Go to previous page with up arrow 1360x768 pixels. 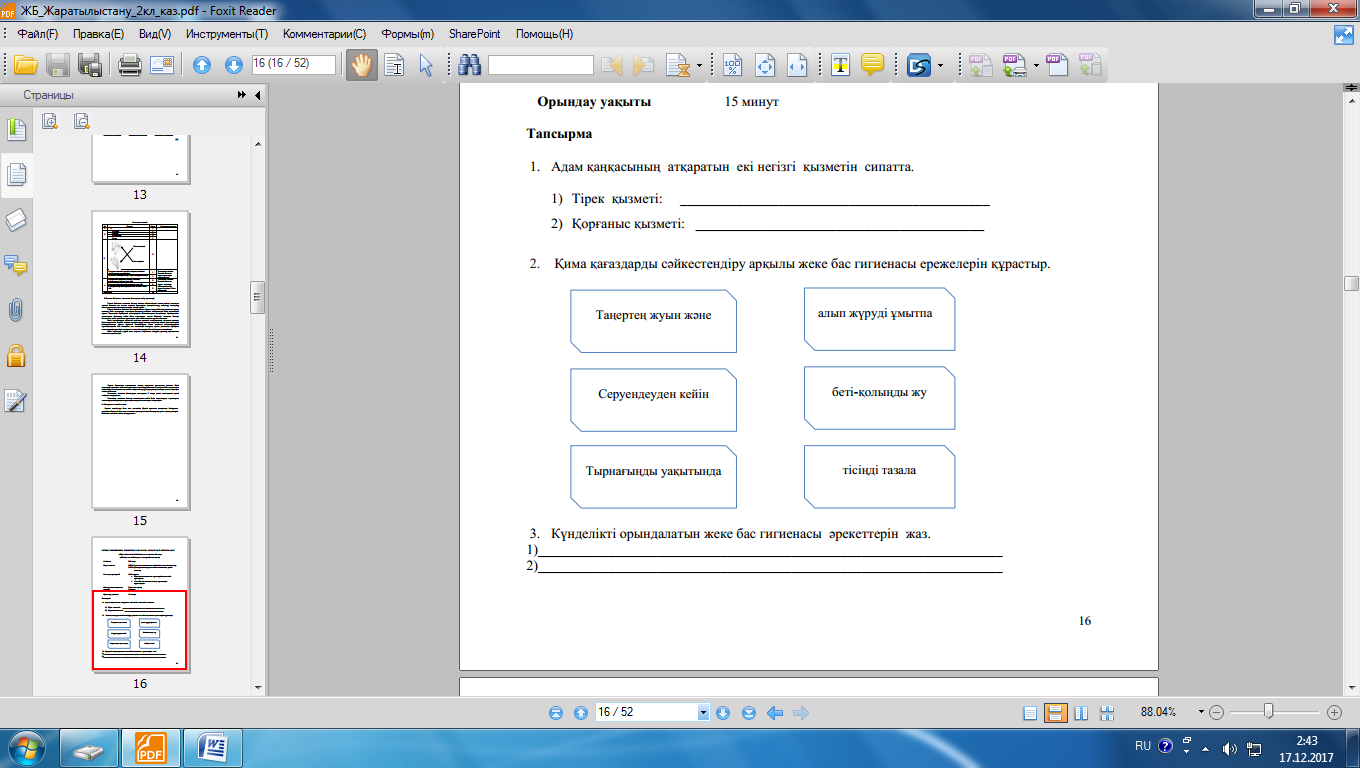click(x=202, y=66)
